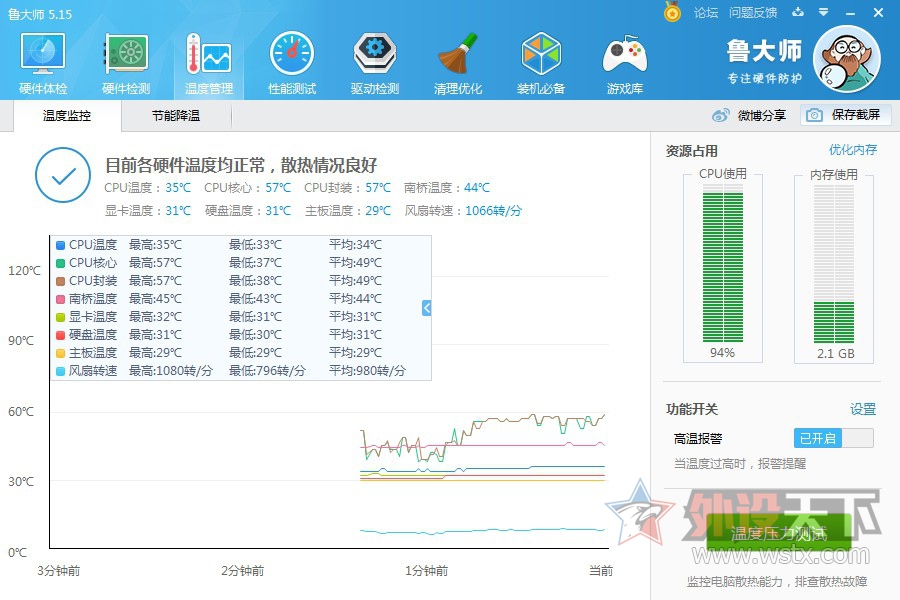Click the Weibo share icon
Screen dimensions: 900x600
point(721,115)
